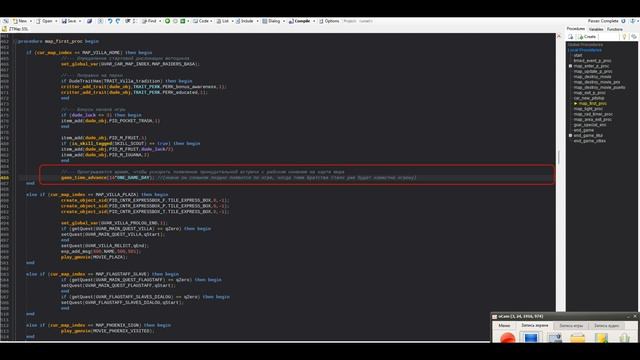This screenshot has height=360, width=640.
Task: Open the Code toolbar menu
Action: [x=201, y=21]
